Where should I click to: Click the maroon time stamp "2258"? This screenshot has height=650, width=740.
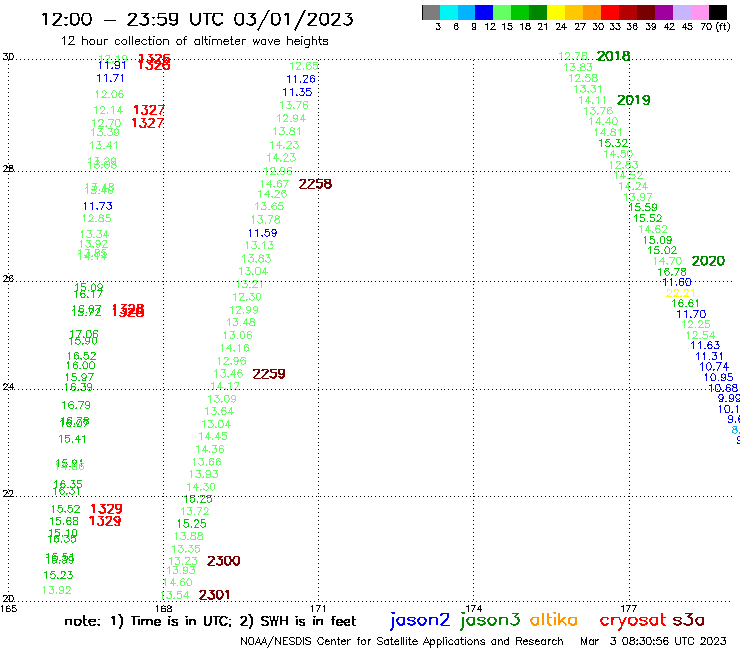(315, 184)
